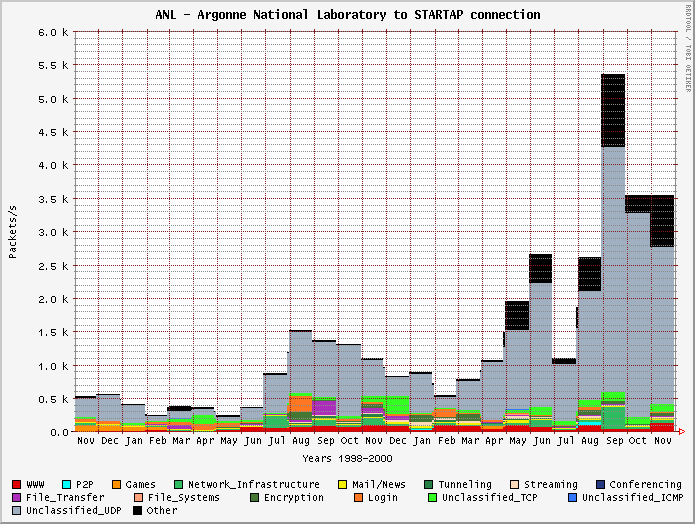Click the 'Apr' label next to 'May Jun Jul'
The width and height of the screenshot is (695, 524).
[x=493, y=441]
